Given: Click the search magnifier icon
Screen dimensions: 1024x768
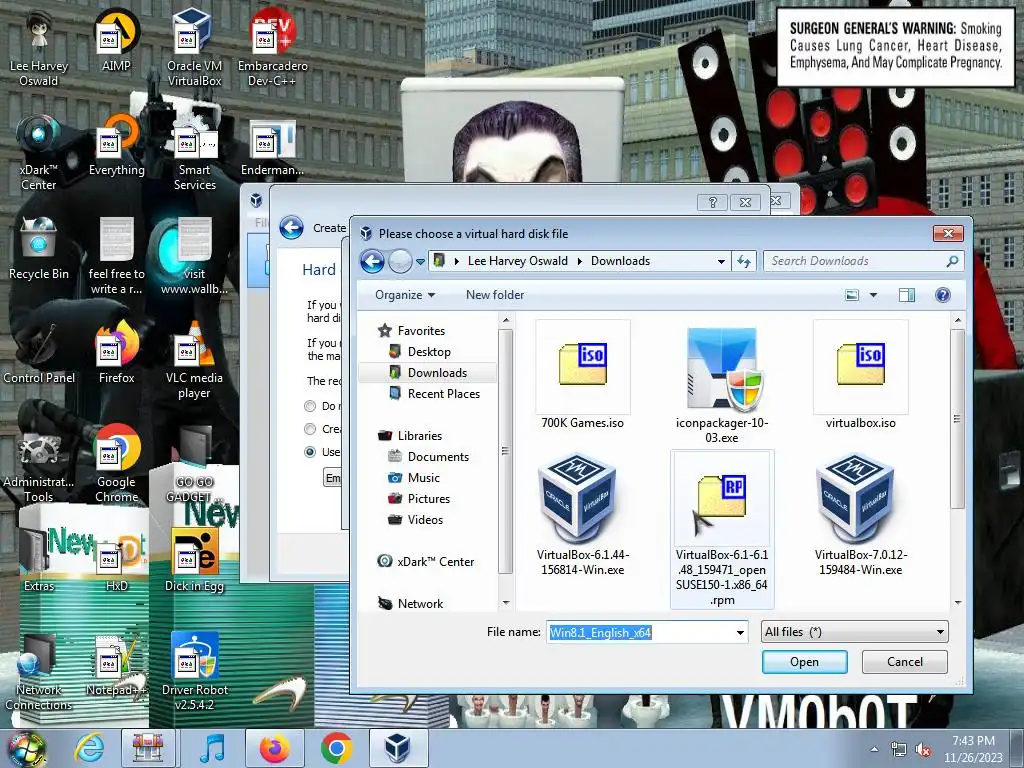Looking at the screenshot, I should 952,261.
